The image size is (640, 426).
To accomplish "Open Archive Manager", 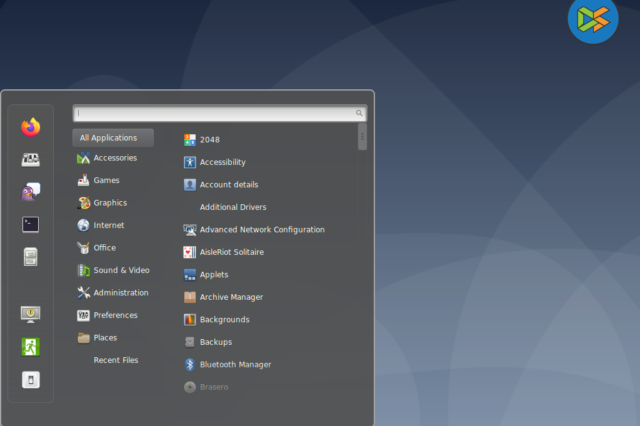I will 231,297.
